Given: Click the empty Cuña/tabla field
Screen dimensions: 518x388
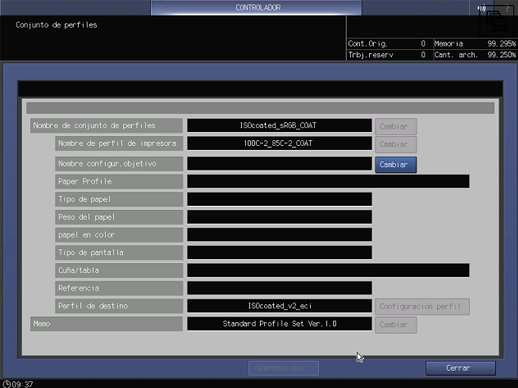Looking at the screenshot, I should pyautogui.click(x=328, y=270).
